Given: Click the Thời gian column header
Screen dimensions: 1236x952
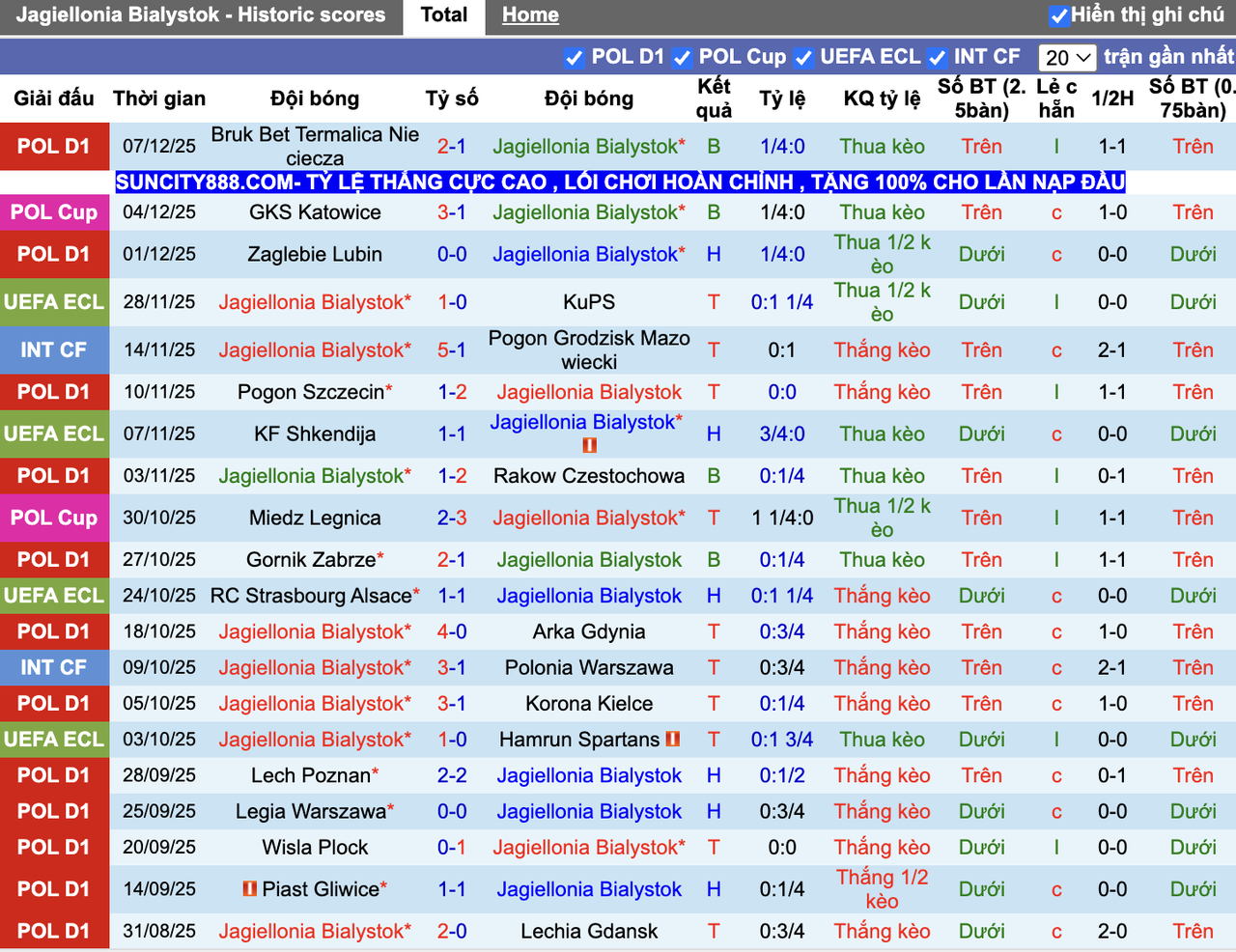Looking at the screenshot, I should tap(159, 98).
